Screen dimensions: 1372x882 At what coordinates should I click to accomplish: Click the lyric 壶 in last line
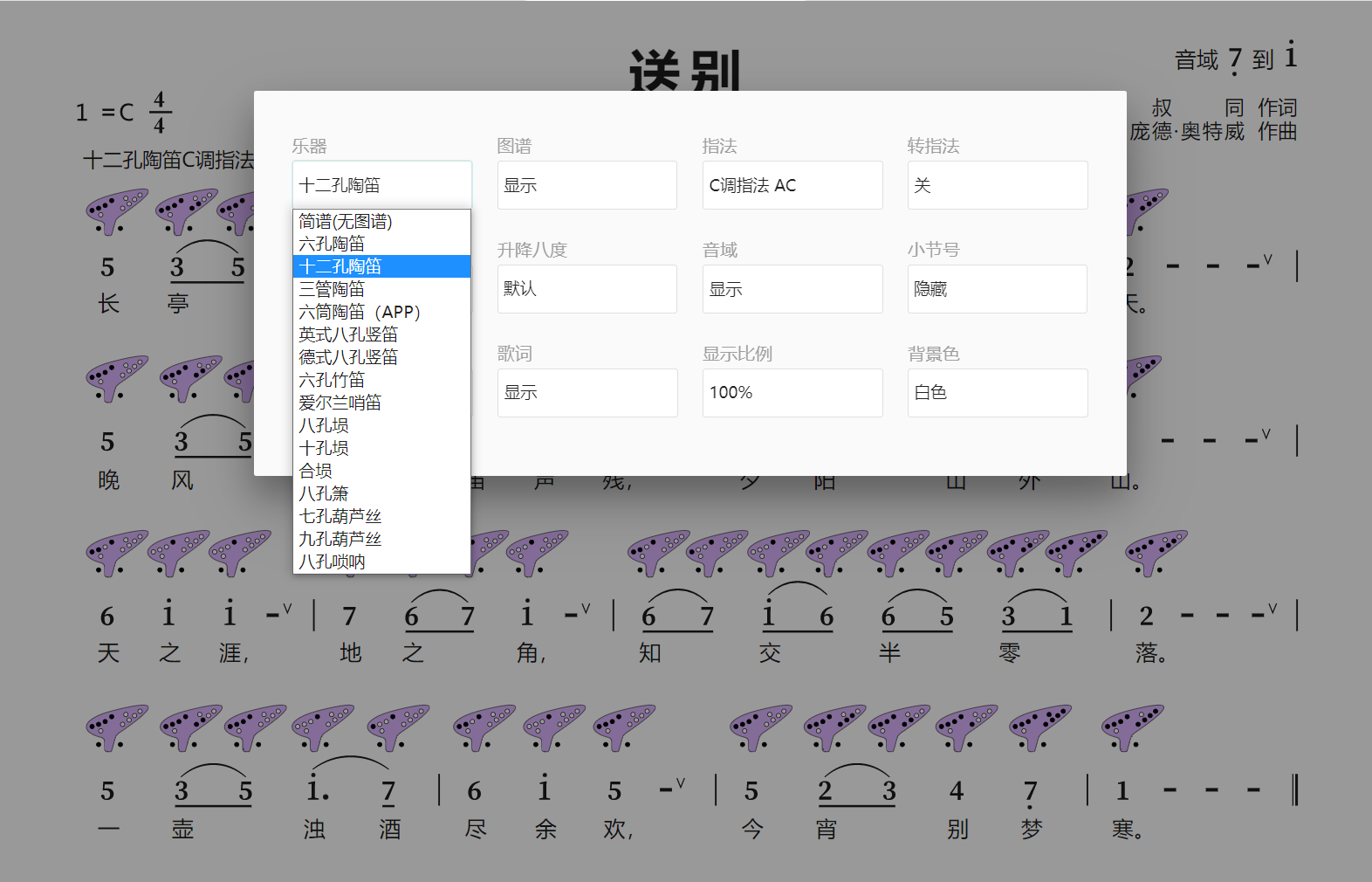point(182,829)
